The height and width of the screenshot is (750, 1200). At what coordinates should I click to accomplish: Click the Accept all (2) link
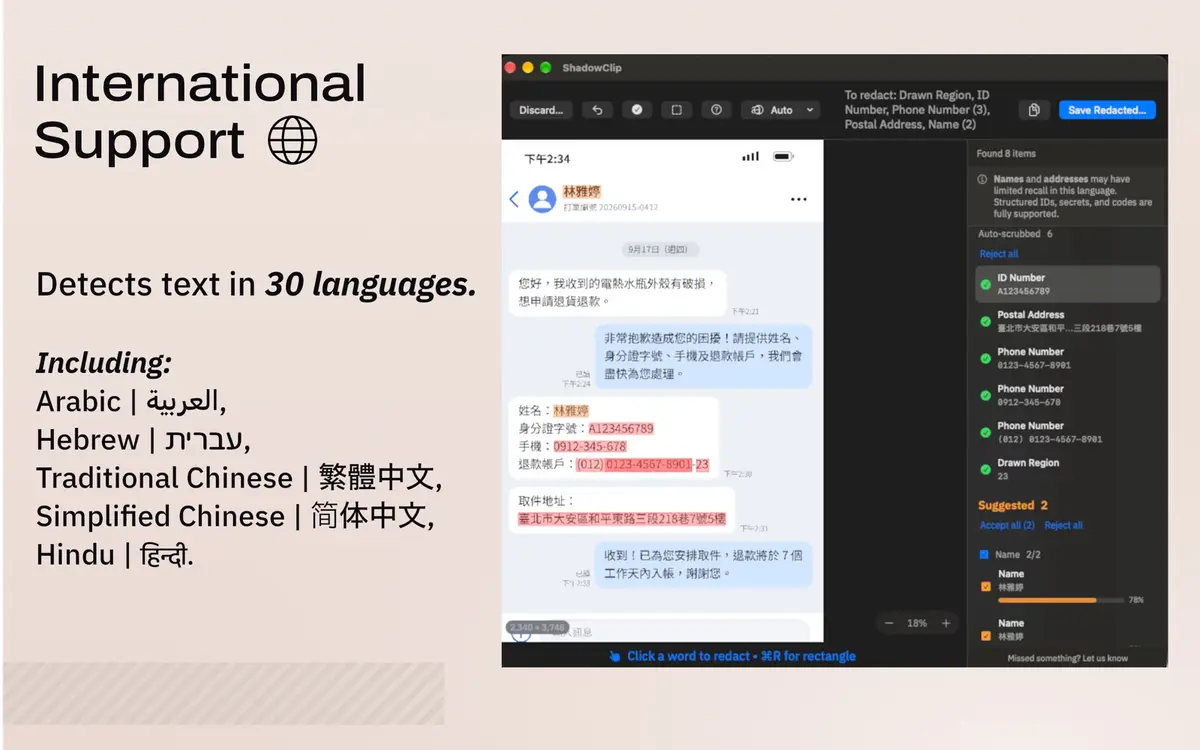point(1007,525)
